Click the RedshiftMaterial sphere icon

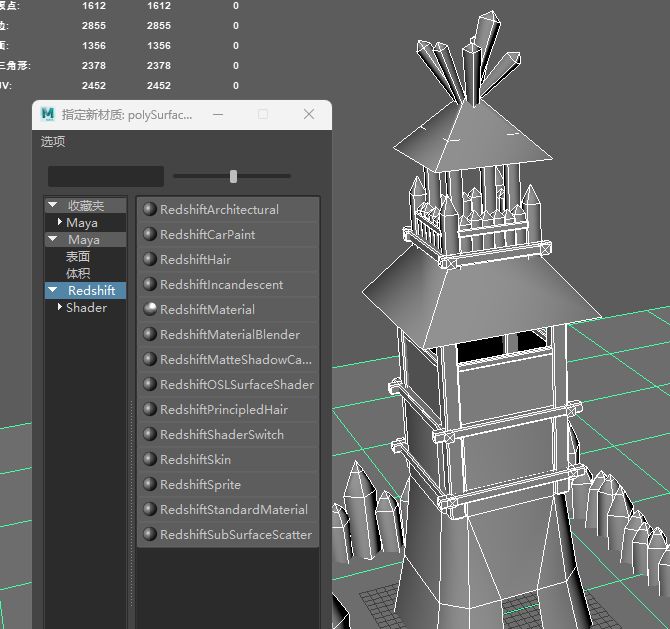[x=150, y=309]
